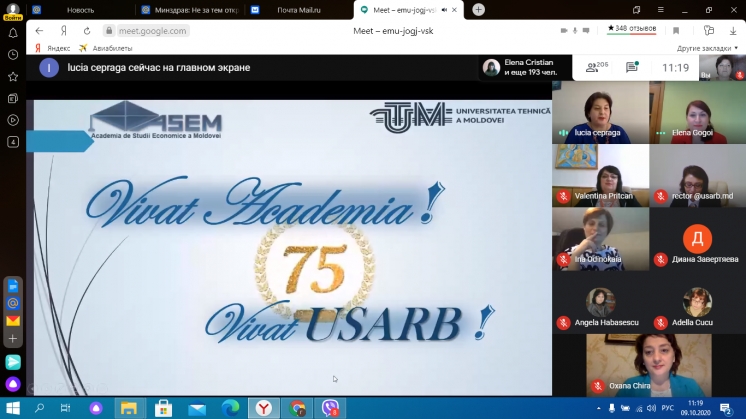
Task: Open video play icon in sidebar
Action: (x=13, y=120)
